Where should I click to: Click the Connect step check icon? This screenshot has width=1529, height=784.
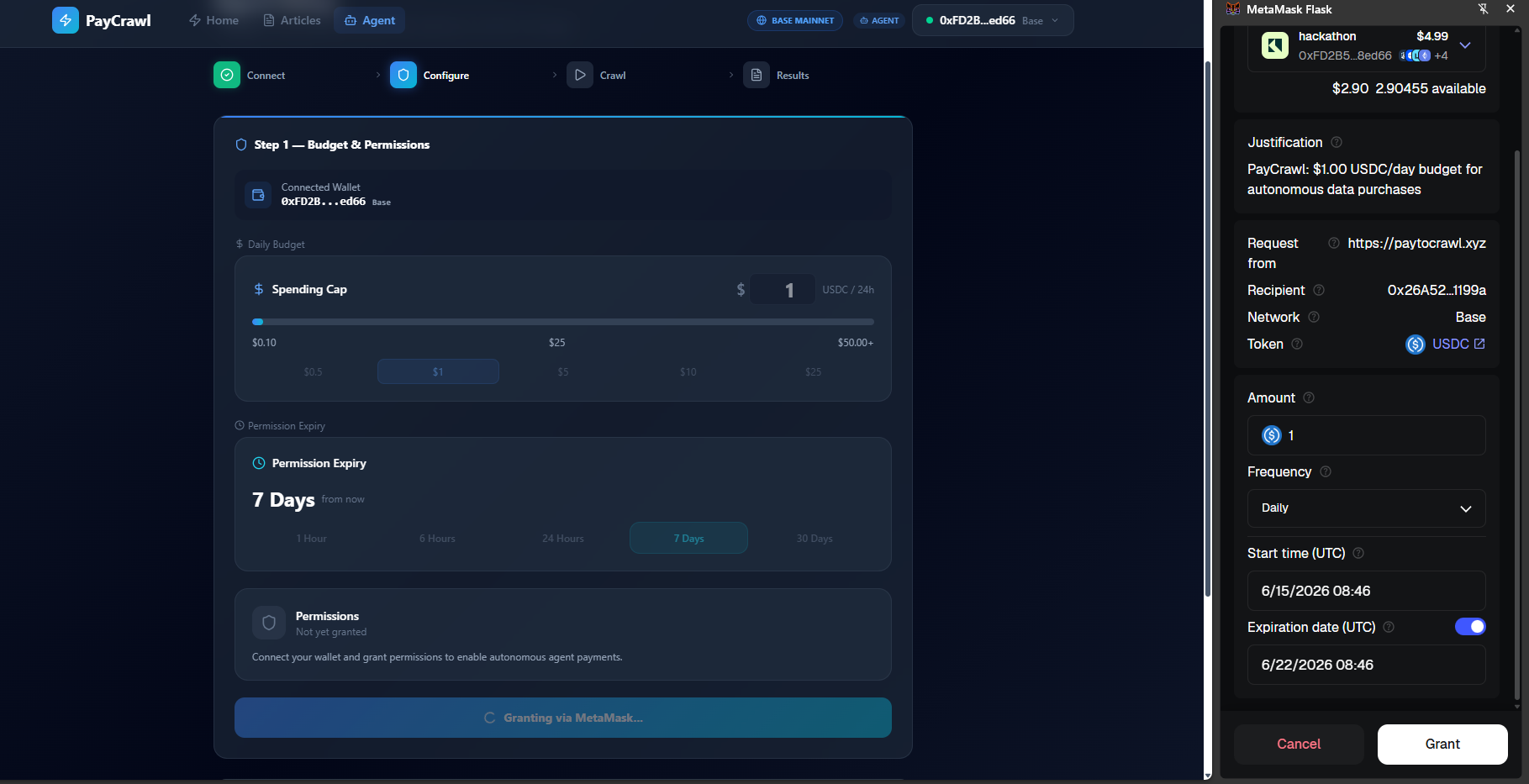(x=227, y=75)
